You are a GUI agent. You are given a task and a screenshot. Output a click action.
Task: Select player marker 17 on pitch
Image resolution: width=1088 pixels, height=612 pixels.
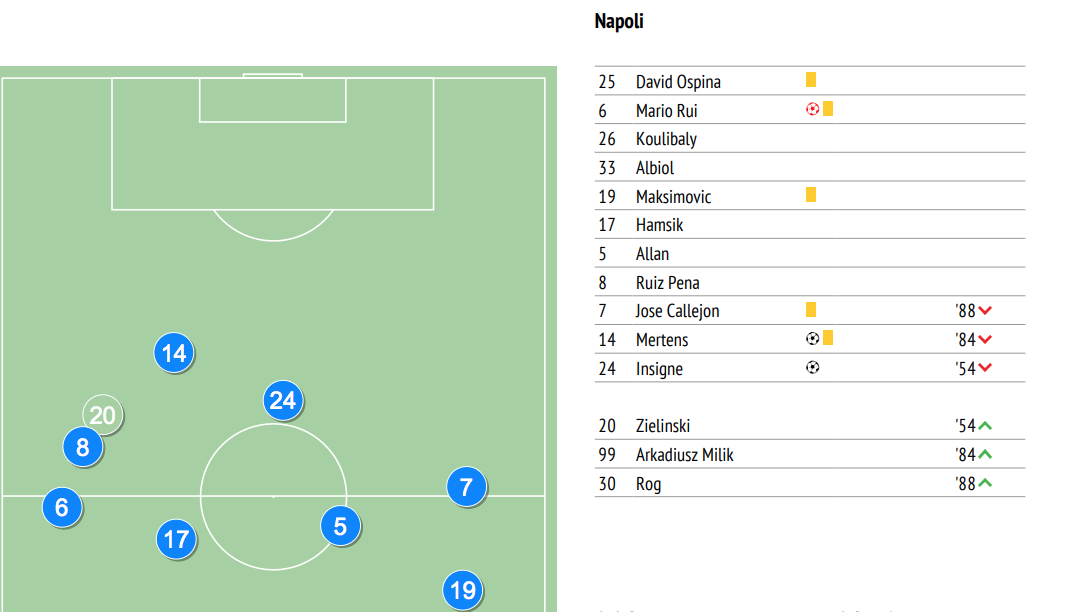tap(176, 539)
